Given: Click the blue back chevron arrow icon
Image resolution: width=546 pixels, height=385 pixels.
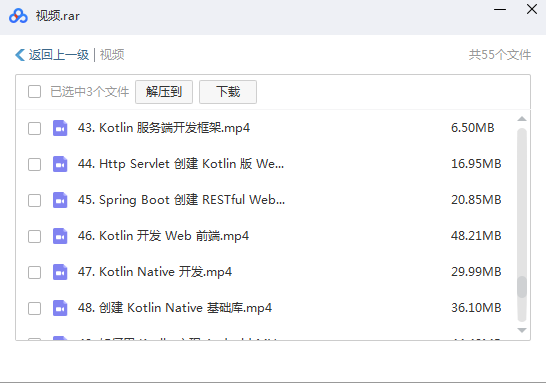Looking at the screenshot, I should pos(20,55).
